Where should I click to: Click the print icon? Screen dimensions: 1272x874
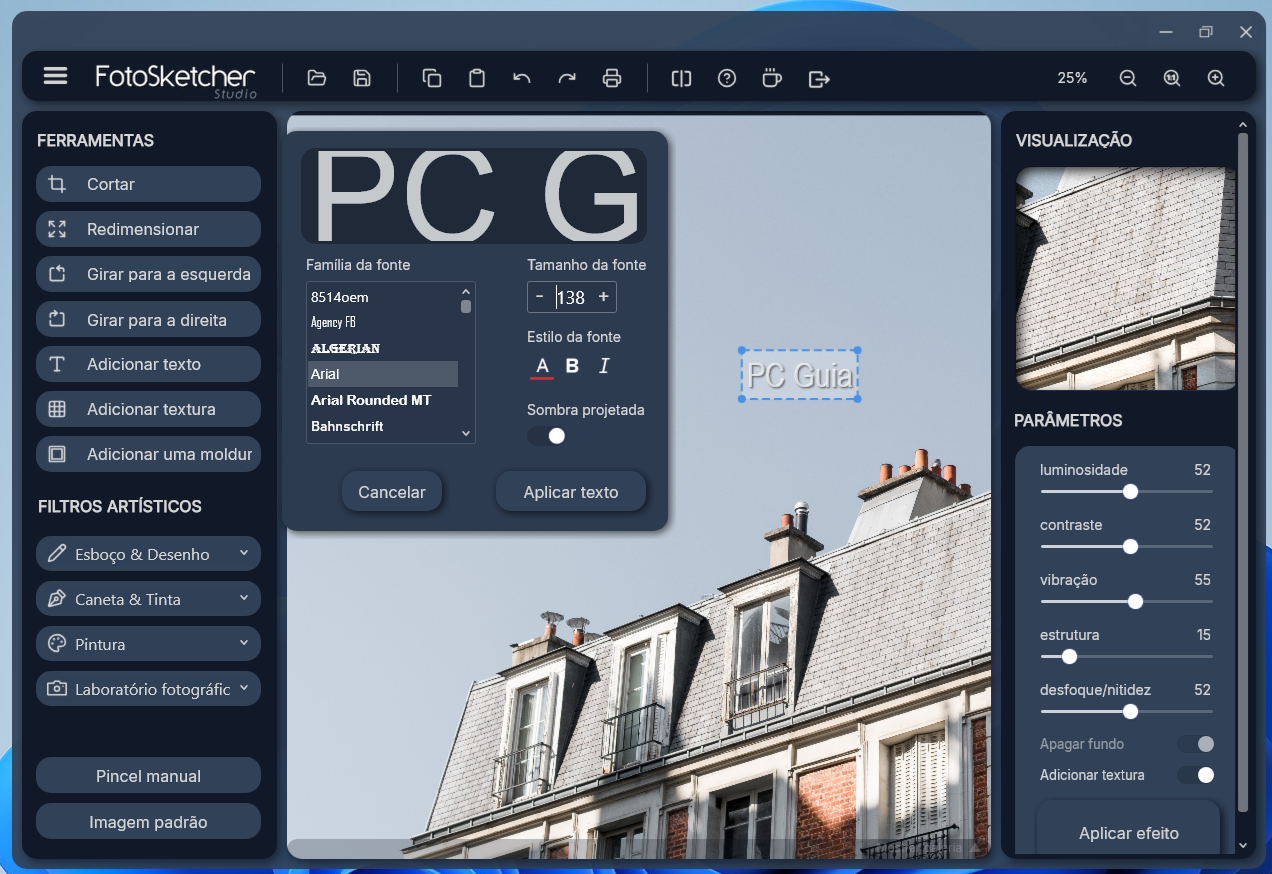tap(612, 78)
